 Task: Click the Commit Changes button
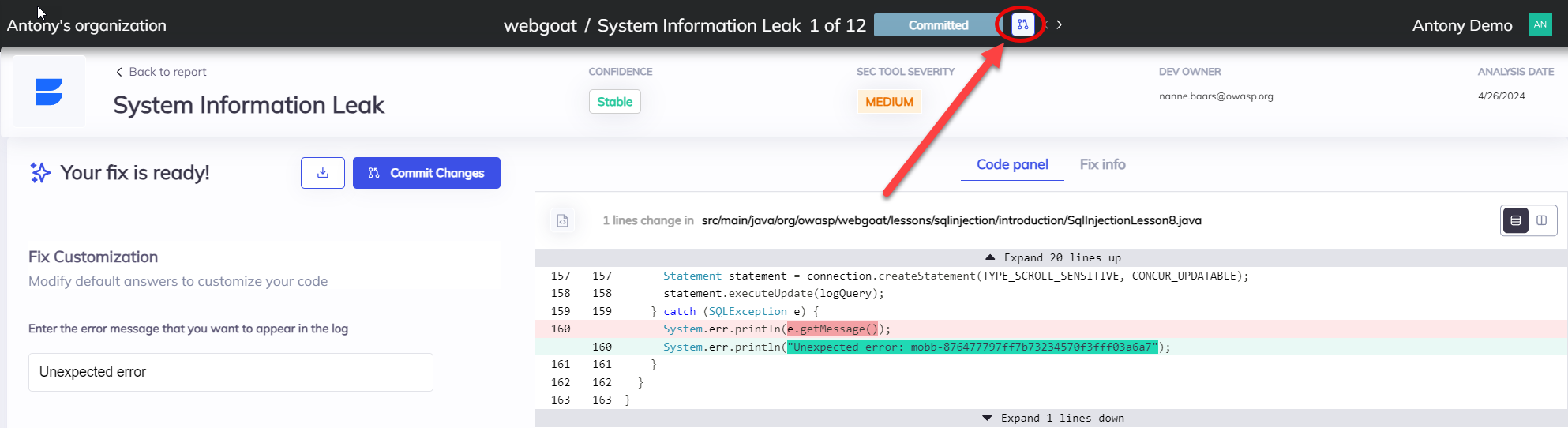(426, 173)
